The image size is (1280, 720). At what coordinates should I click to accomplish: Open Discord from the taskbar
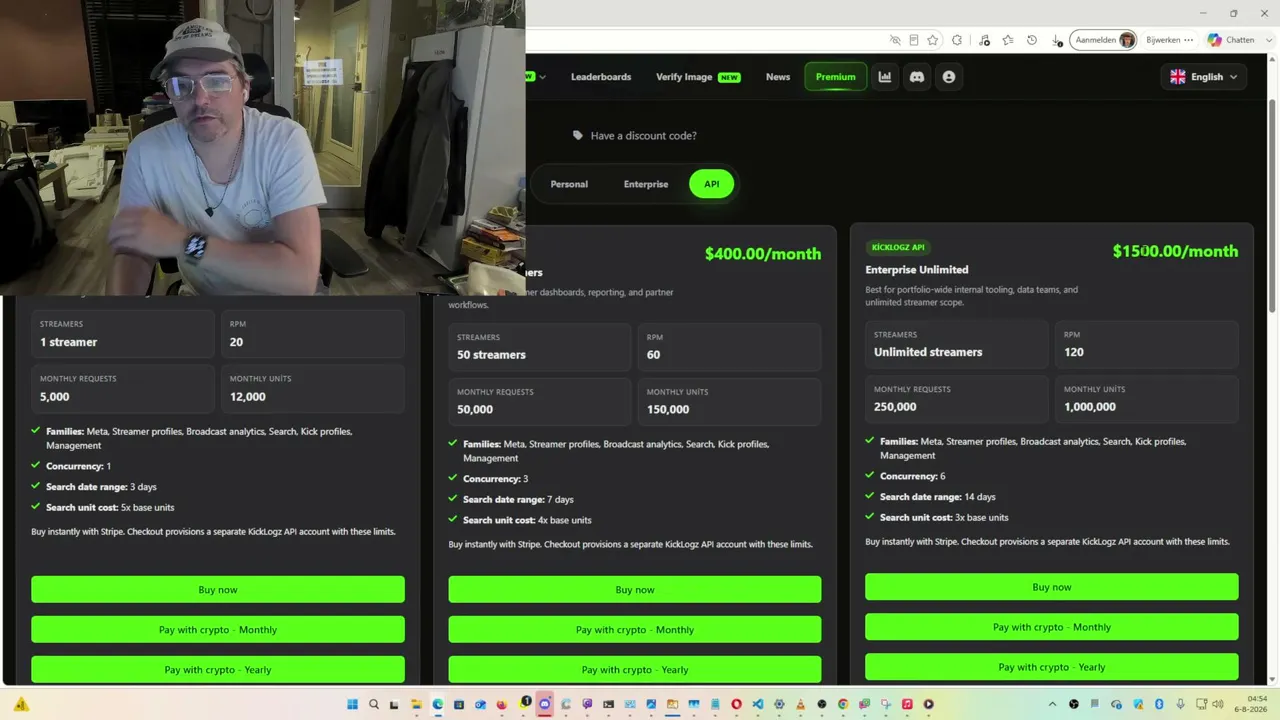tap(545, 704)
